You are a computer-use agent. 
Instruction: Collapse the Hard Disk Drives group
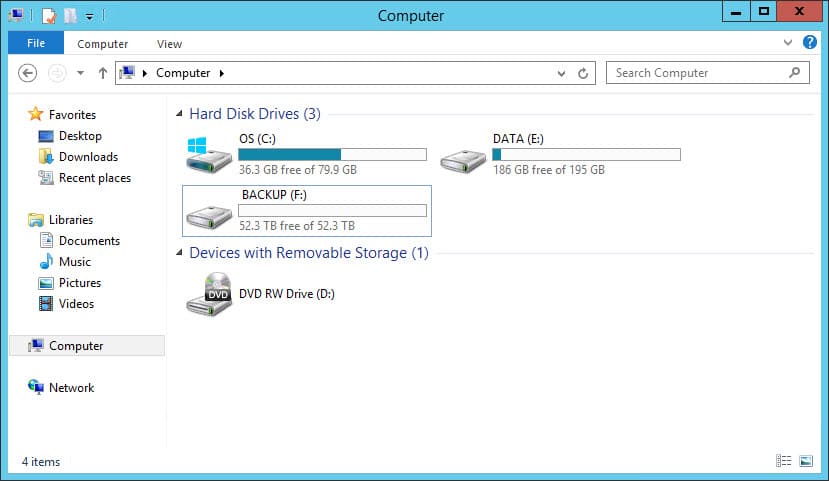coord(179,113)
